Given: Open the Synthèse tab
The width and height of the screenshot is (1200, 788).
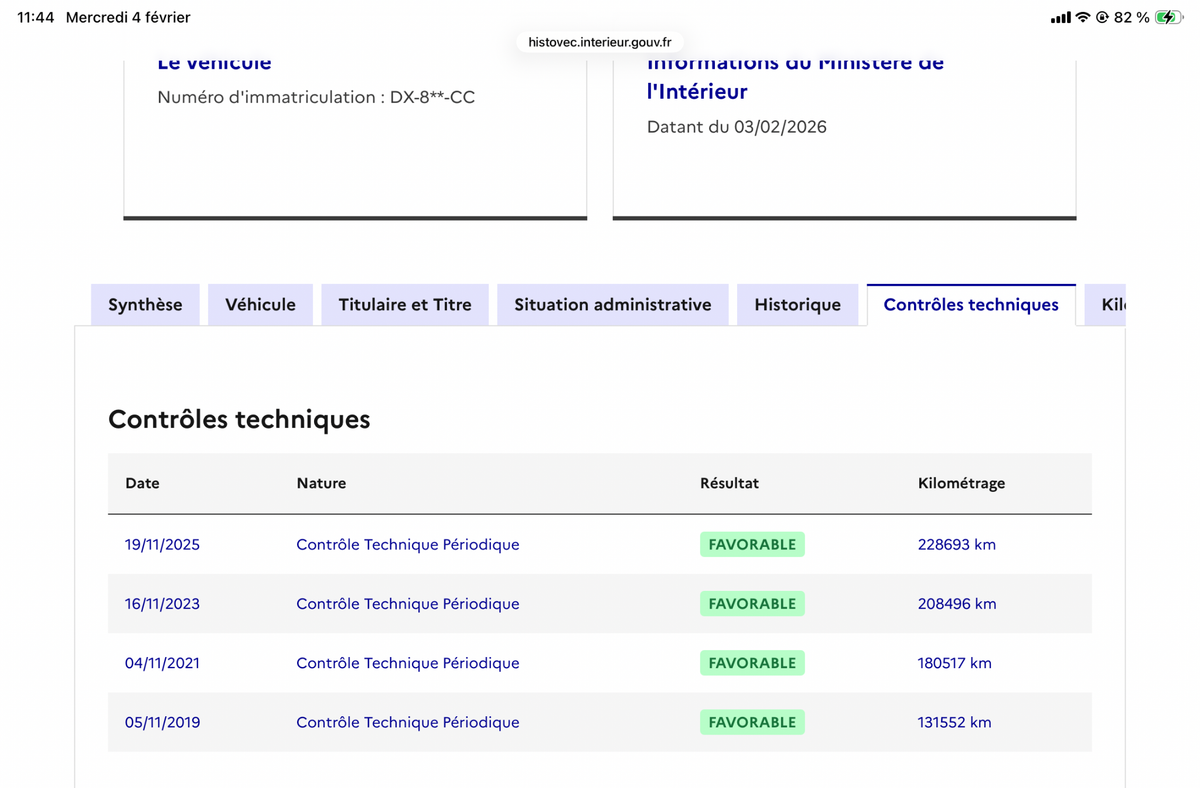Looking at the screenshot, I should click(x=145, y=305).
